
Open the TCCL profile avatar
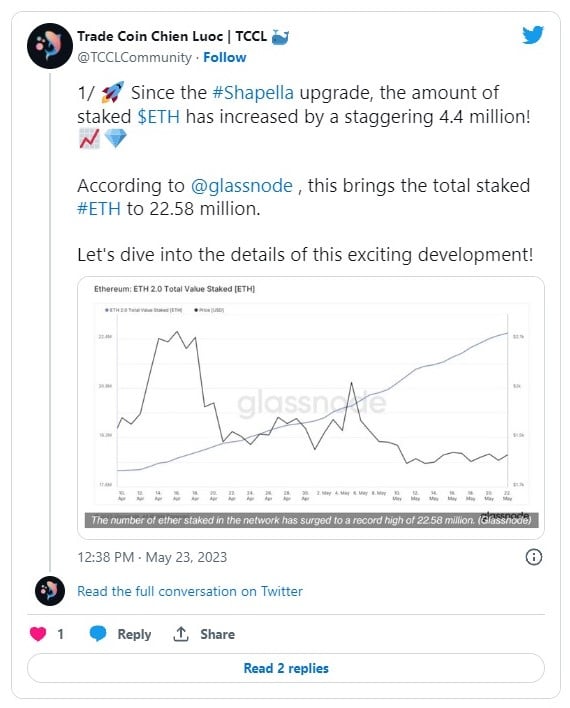[x=50, y=46]
